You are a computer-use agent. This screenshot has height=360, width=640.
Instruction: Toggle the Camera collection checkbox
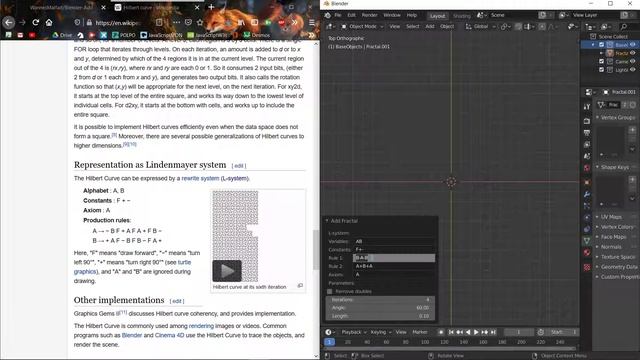tap(602, 61)
